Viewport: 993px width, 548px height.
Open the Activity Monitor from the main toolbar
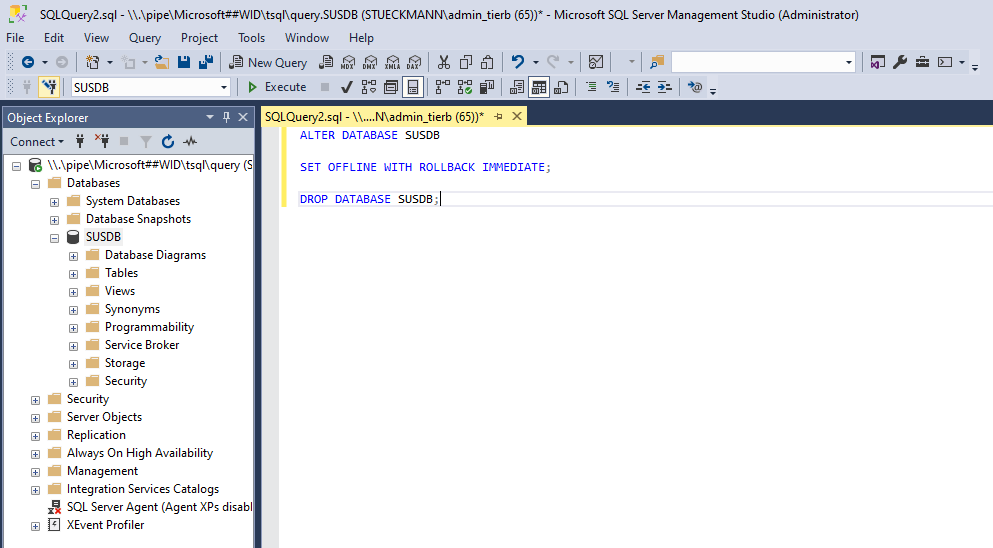coord(595,62)
